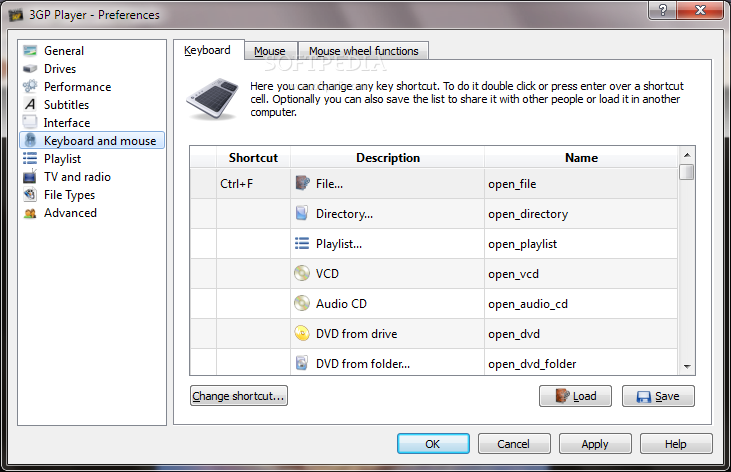Close the Preferences window
This screenshot has width=731, height=472.
click(701, 9)
